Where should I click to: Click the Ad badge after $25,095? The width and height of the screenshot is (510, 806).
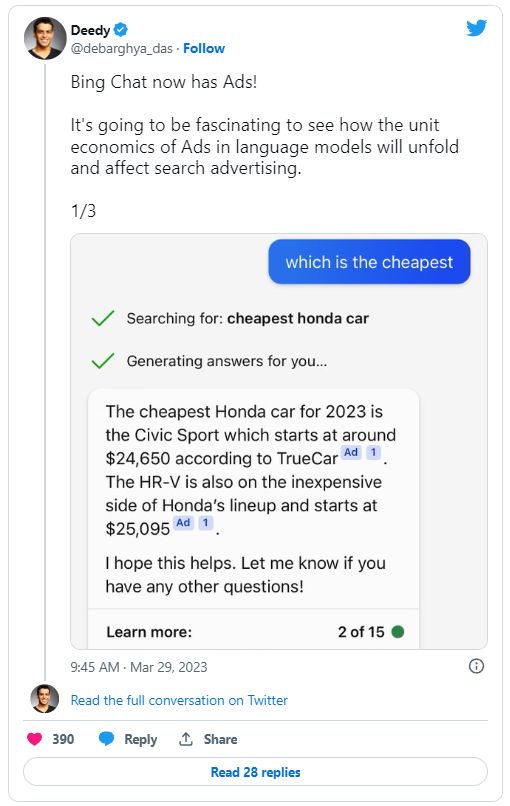click(184, 523)
